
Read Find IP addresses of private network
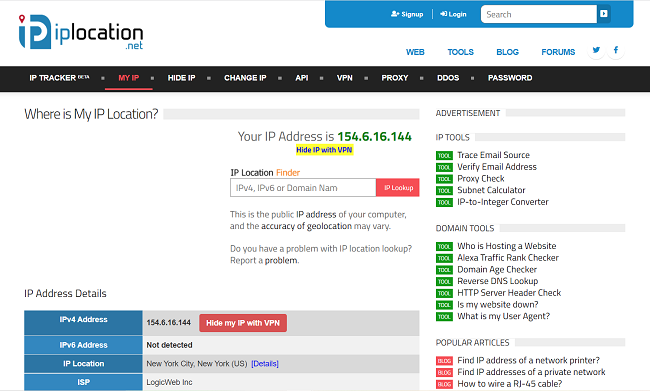531,372
